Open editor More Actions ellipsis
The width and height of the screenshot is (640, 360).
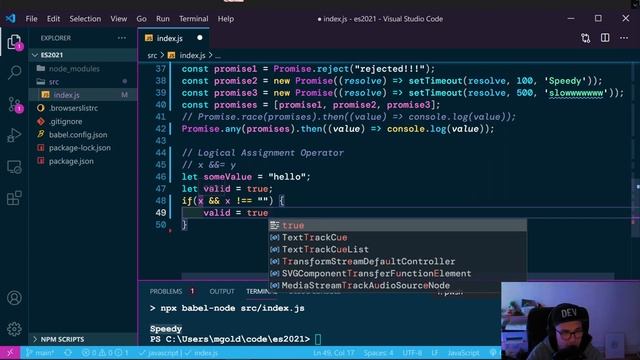(624, 38)
